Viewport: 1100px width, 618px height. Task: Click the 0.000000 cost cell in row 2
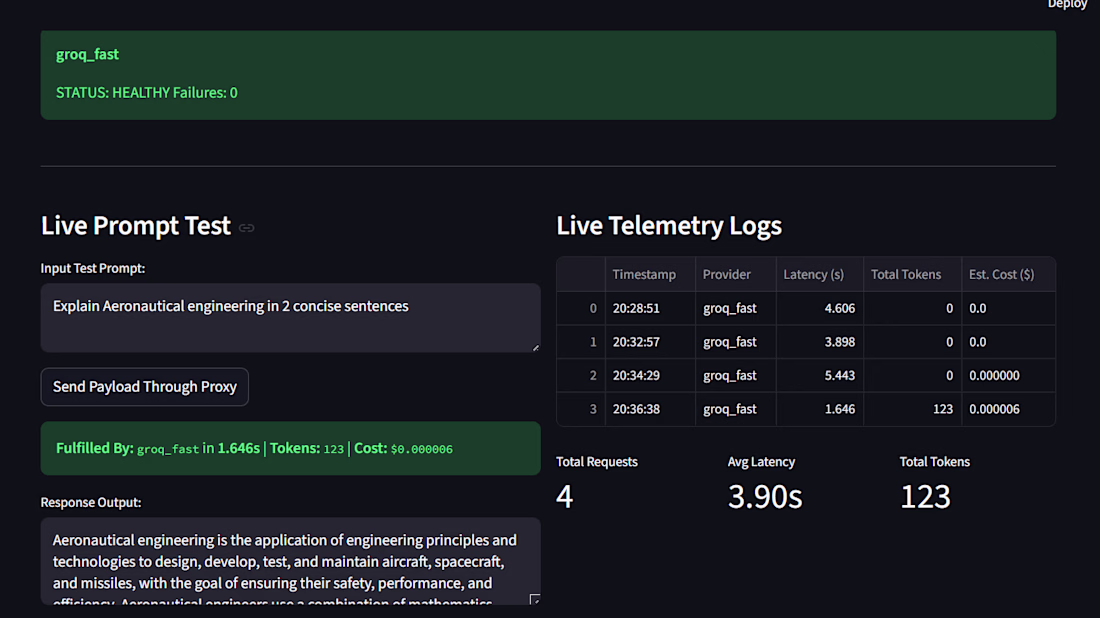[1008, 375]
